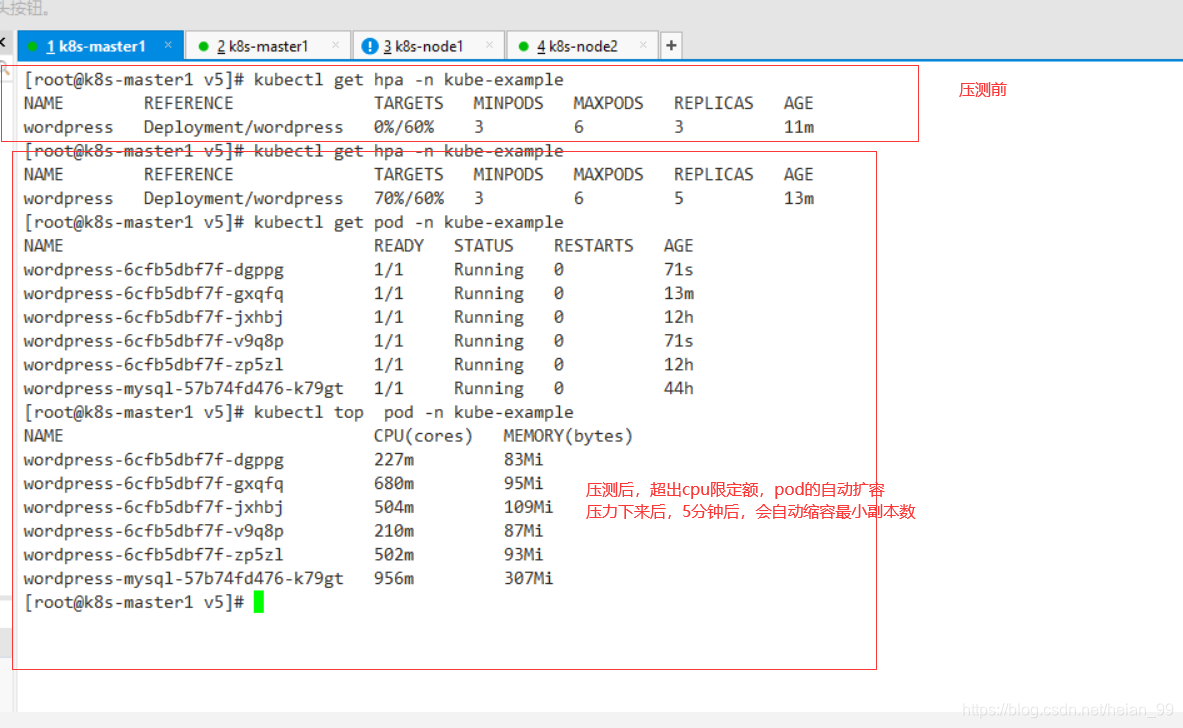The image size is (1183, 728).
Task: Click the MEMORY(bytes) column header
Action: (568, 436)
